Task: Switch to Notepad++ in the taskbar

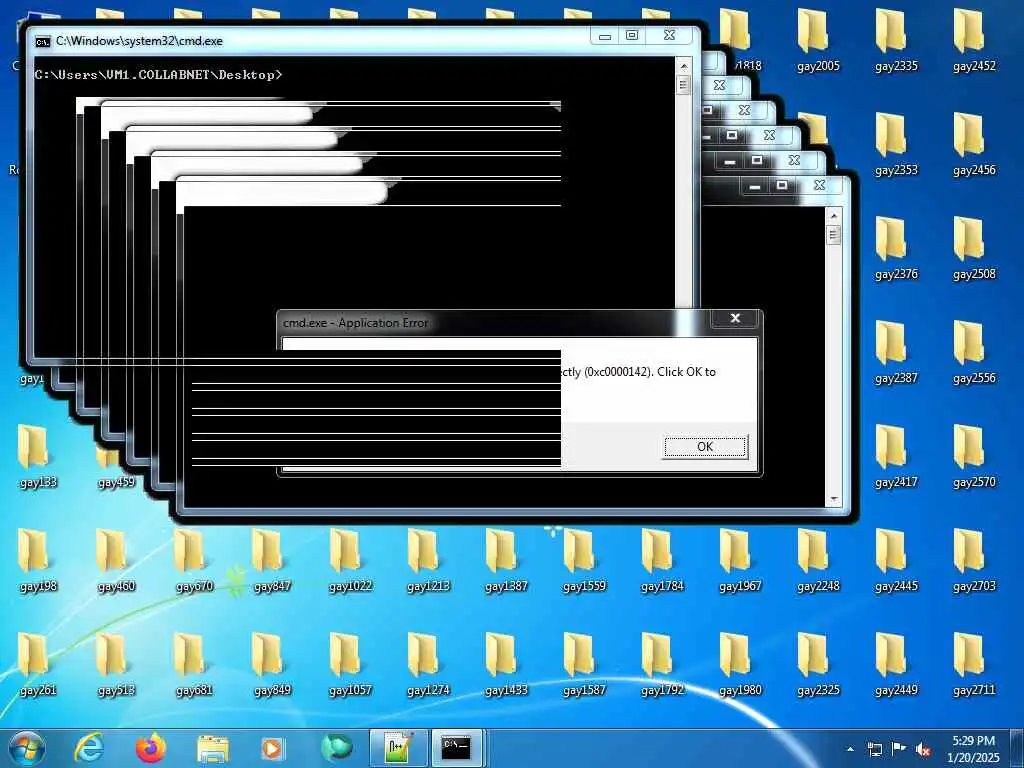Action: pyautogui.click(x=399, y=748)
